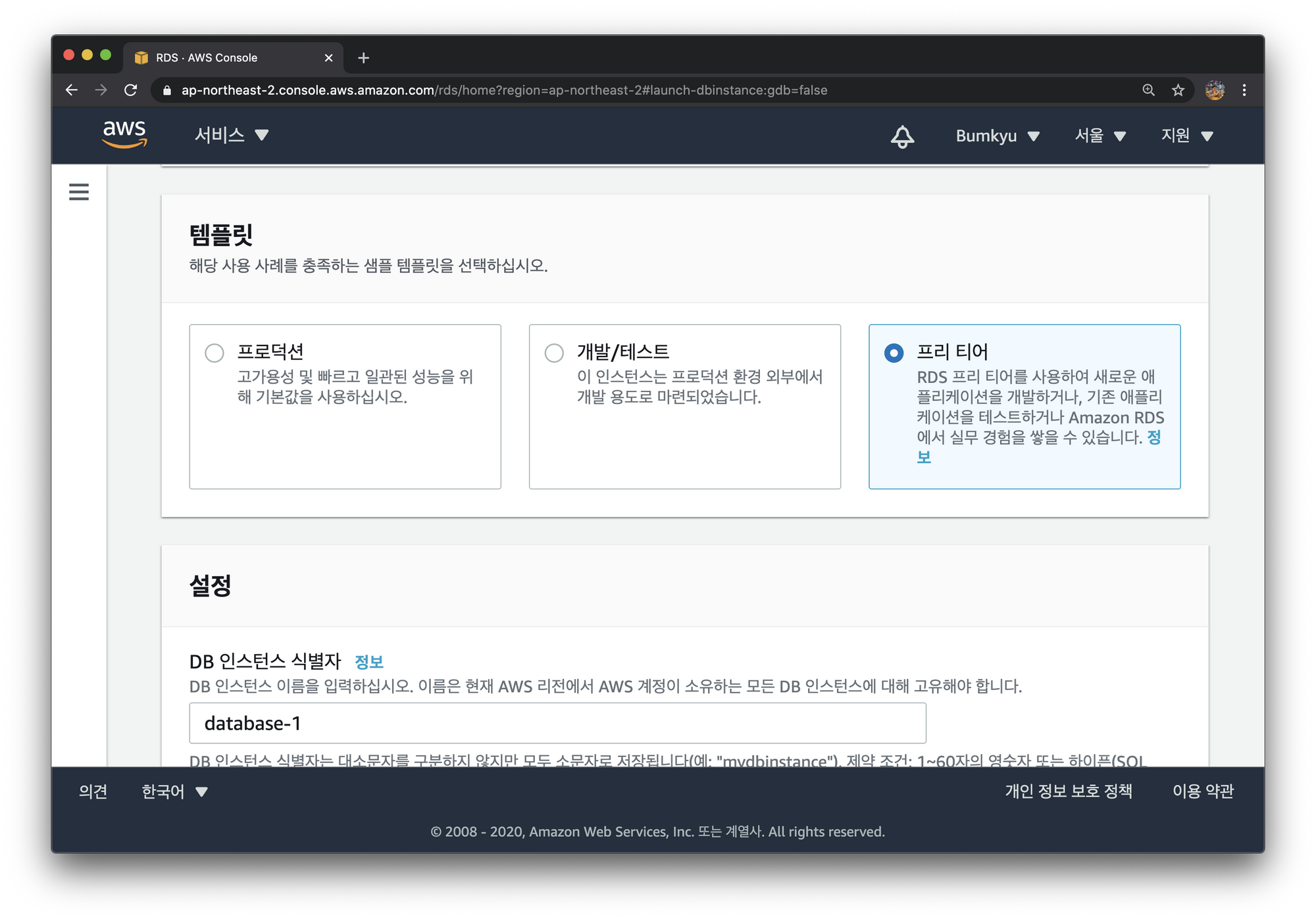
Task: Click the AWS logo home icon
Action: 124,134
